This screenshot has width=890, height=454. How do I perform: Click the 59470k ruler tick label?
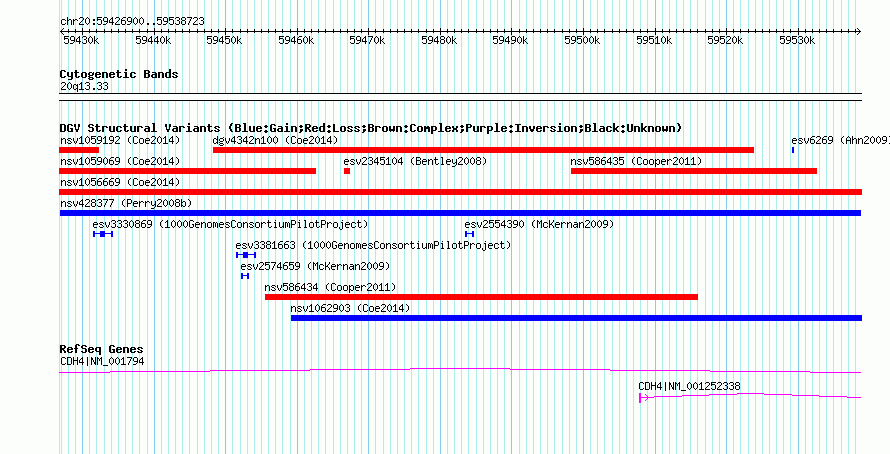coord(368,40)
